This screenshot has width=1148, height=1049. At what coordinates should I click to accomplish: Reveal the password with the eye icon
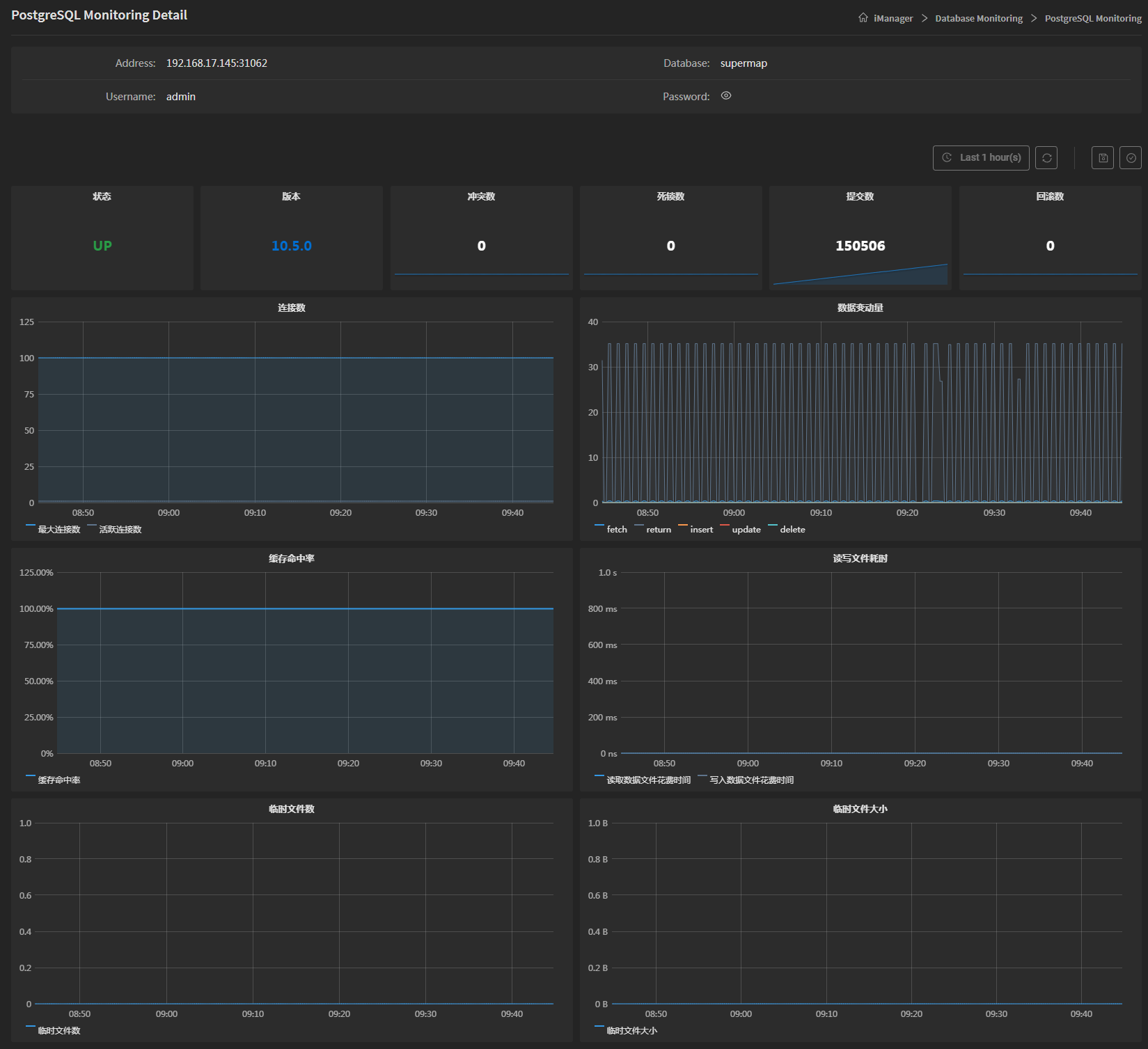pyautogui.click(x=725, y=96)
